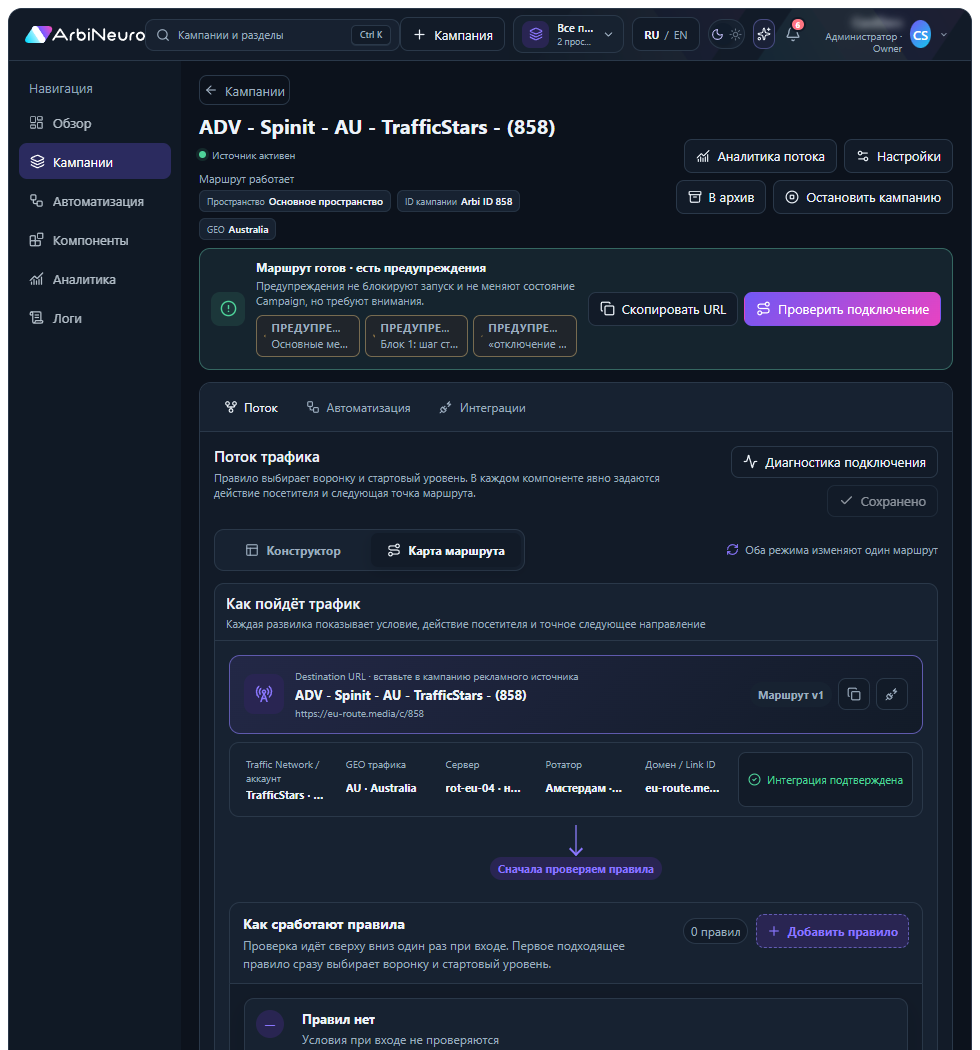The image size is (980, 1050).
Task: Open Диагностика подключения
Action: 834,462
